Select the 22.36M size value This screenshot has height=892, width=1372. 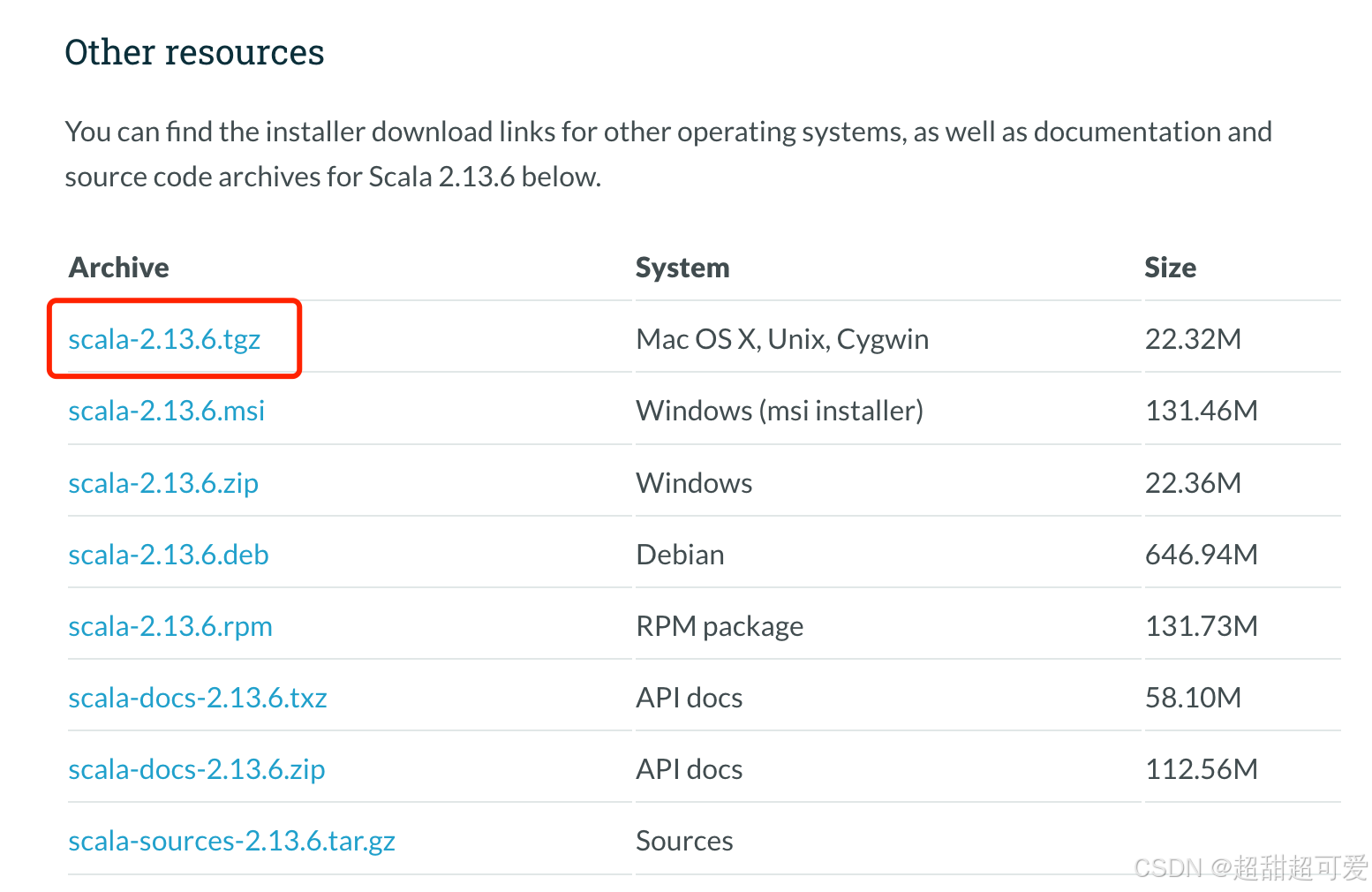click(x=1193, y=483)
